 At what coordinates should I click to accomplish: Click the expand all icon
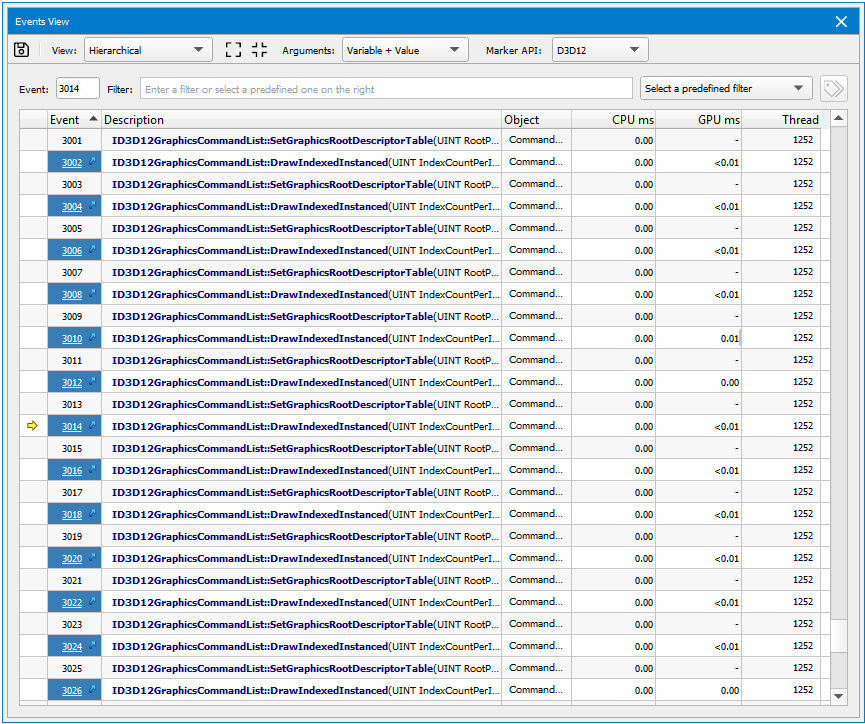point(234,50)
